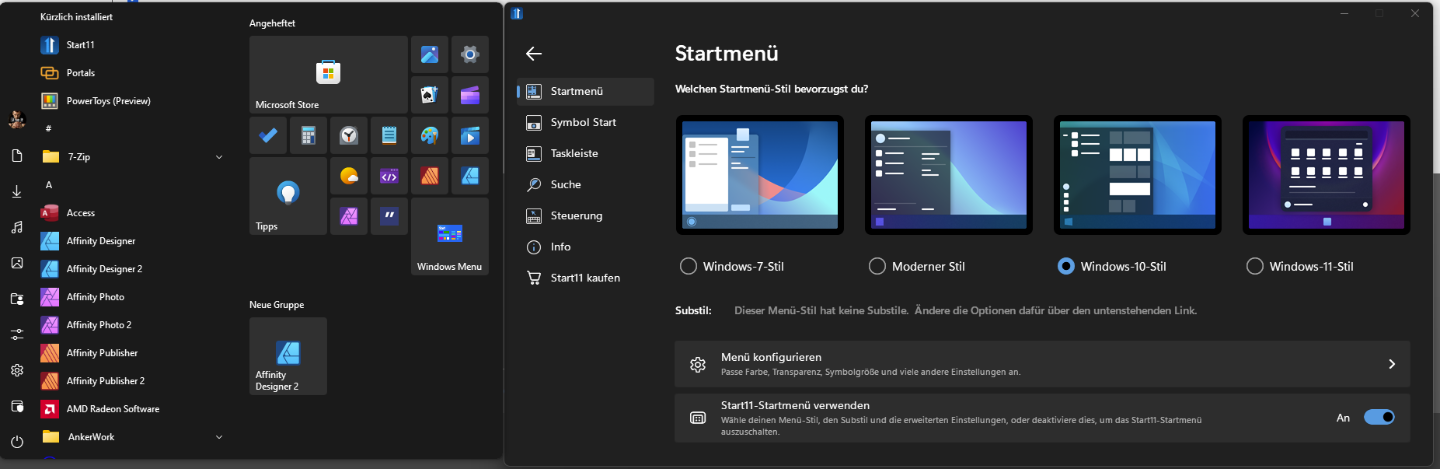Select the Moderner Stil preview thumbnail

pos(948,175)
